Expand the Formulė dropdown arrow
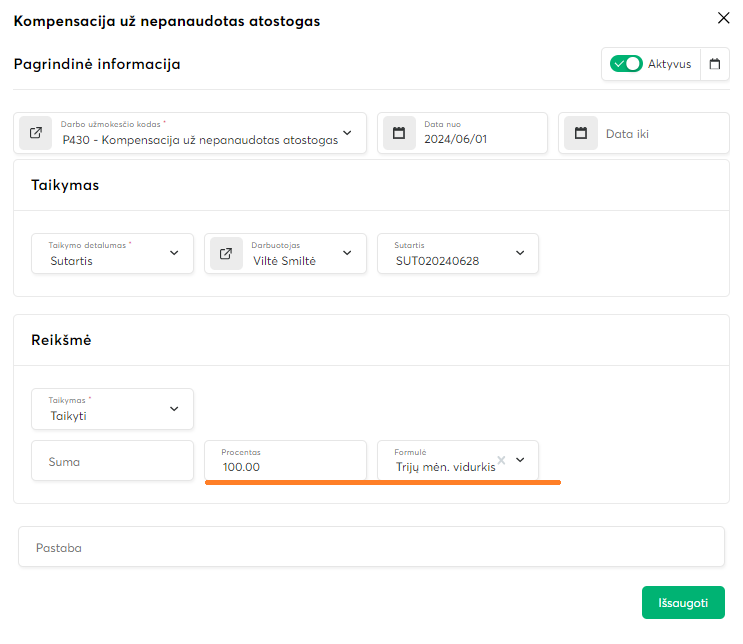This screenshot has height=644, width=743. pos(520,460)
